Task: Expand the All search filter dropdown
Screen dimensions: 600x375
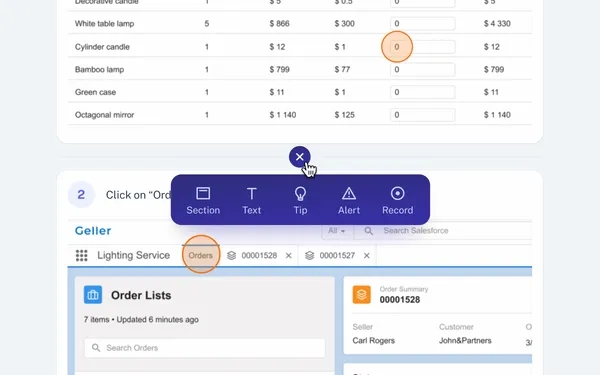Action: click(x=336, y=231)
